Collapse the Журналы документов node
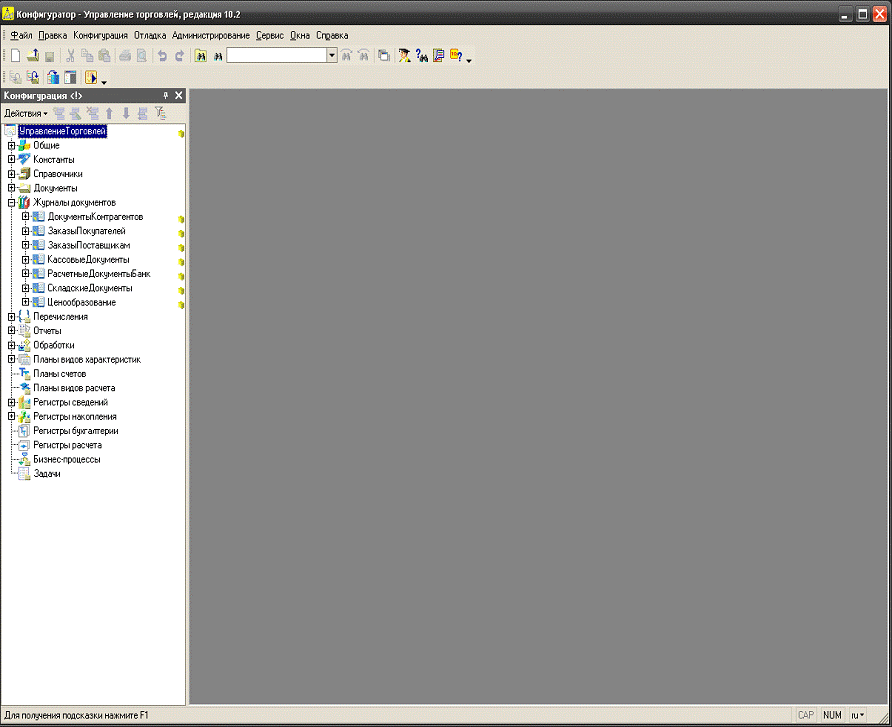Image resolution: width=892 pixels, height=727 pixels. click(11, 203)
